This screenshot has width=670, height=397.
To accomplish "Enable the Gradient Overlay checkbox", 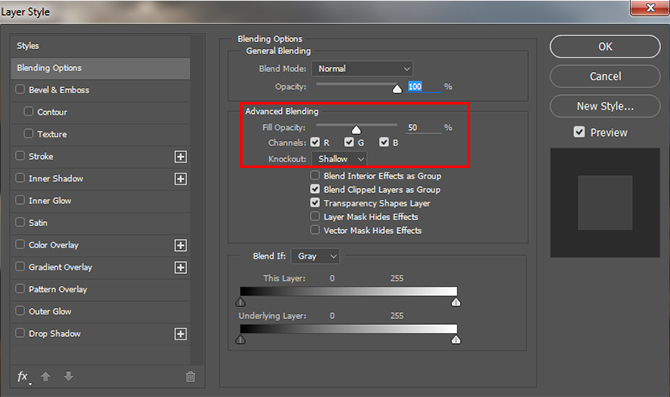I will click(20, 267).
